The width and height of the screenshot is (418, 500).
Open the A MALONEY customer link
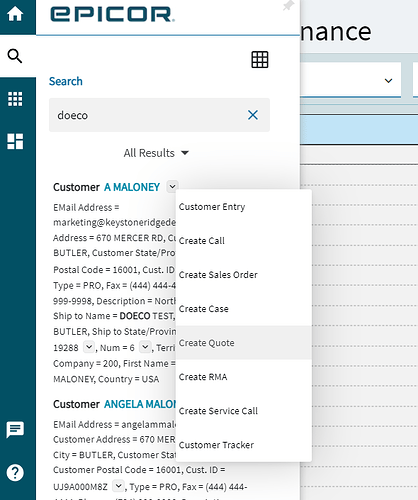(x=132, y=187)
